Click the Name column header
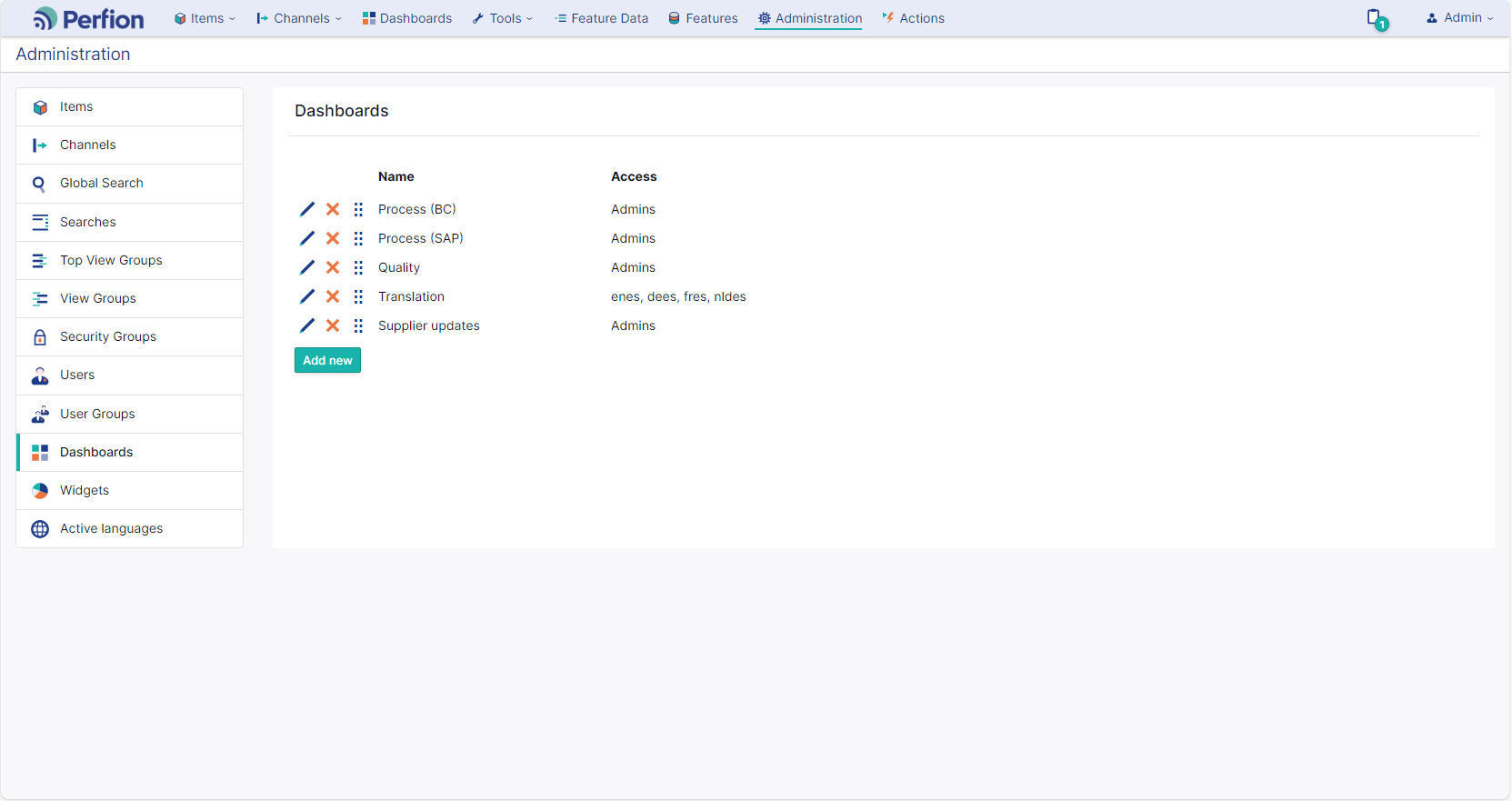This screenshot has width=1512, height=801. 396,176
